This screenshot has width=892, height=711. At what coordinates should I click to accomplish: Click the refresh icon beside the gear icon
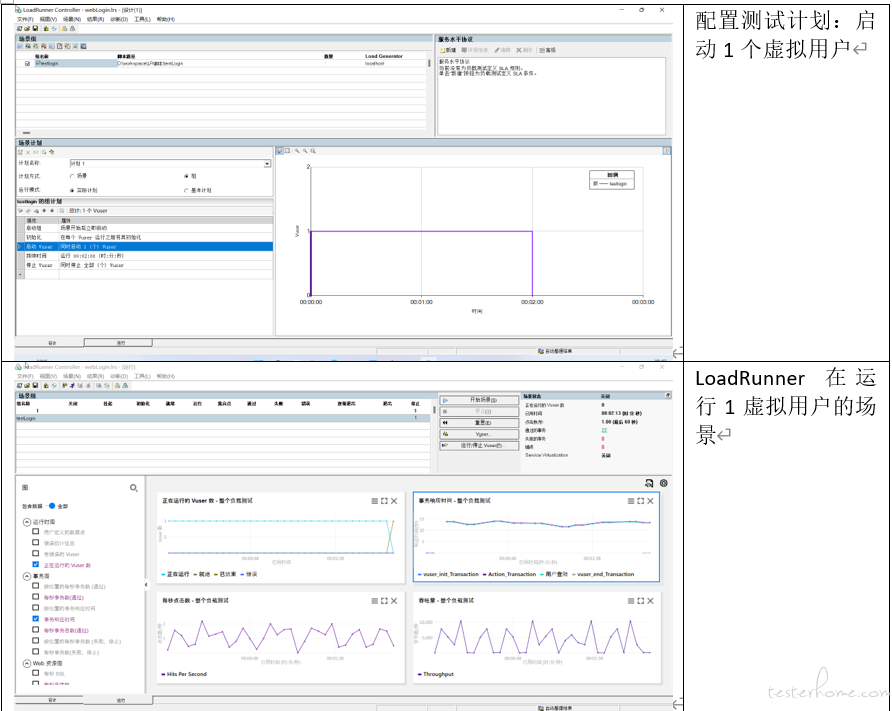[x=649, y=483]
